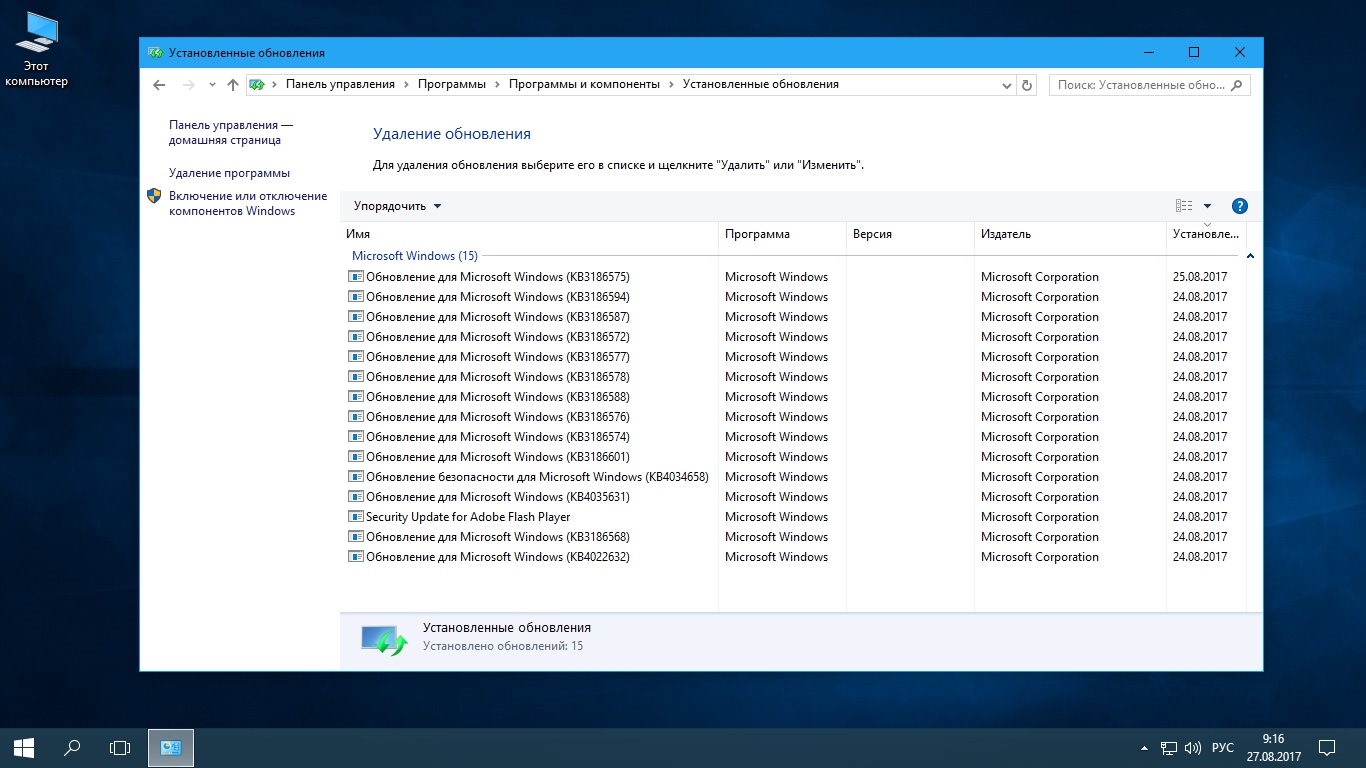Select the Microsoft Windows (15) group label
Viewport: 1366px width, 768px height.
click(x=415, y=256)
